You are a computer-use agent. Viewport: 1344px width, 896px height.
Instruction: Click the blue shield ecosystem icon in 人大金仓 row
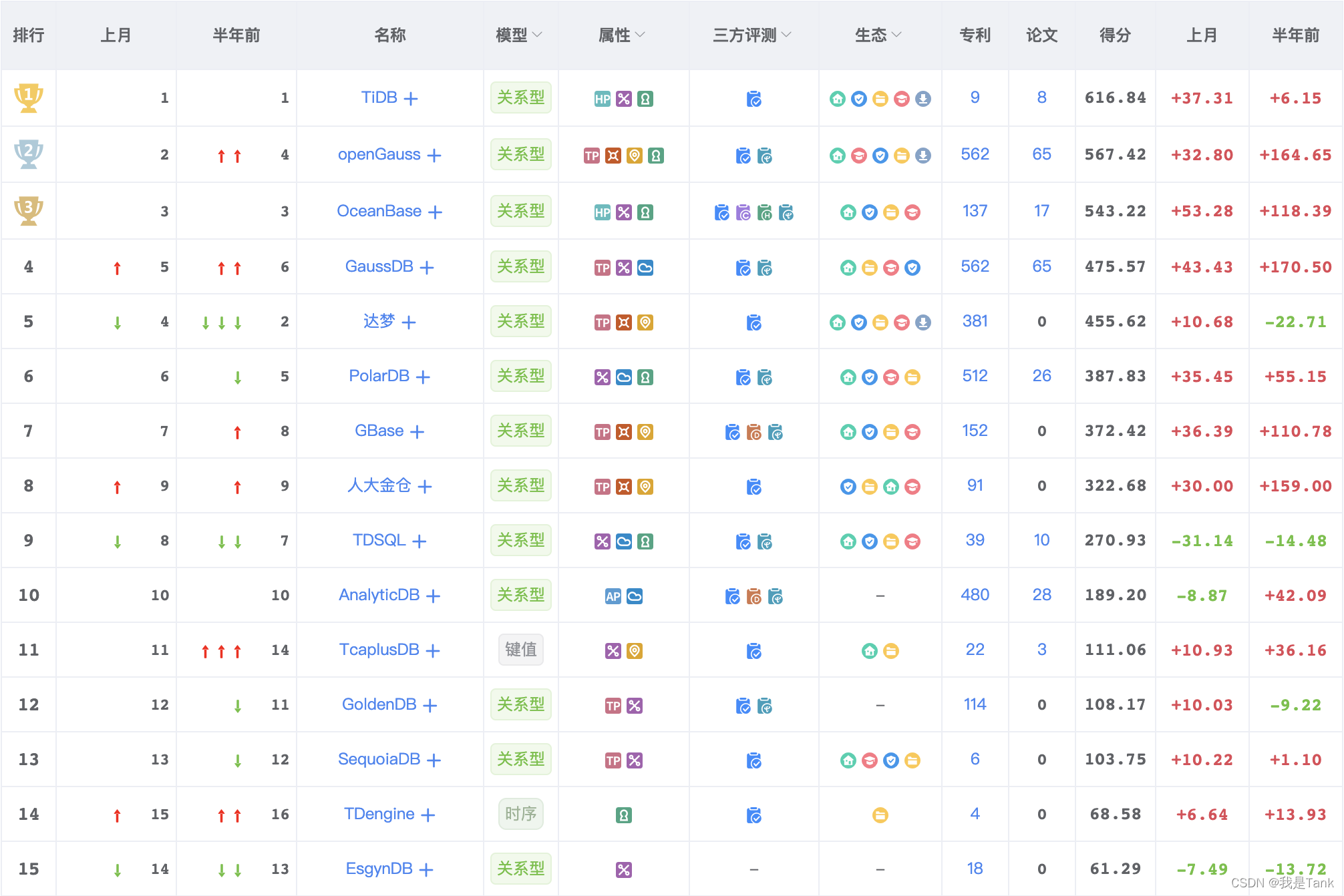tap(848, 487)
